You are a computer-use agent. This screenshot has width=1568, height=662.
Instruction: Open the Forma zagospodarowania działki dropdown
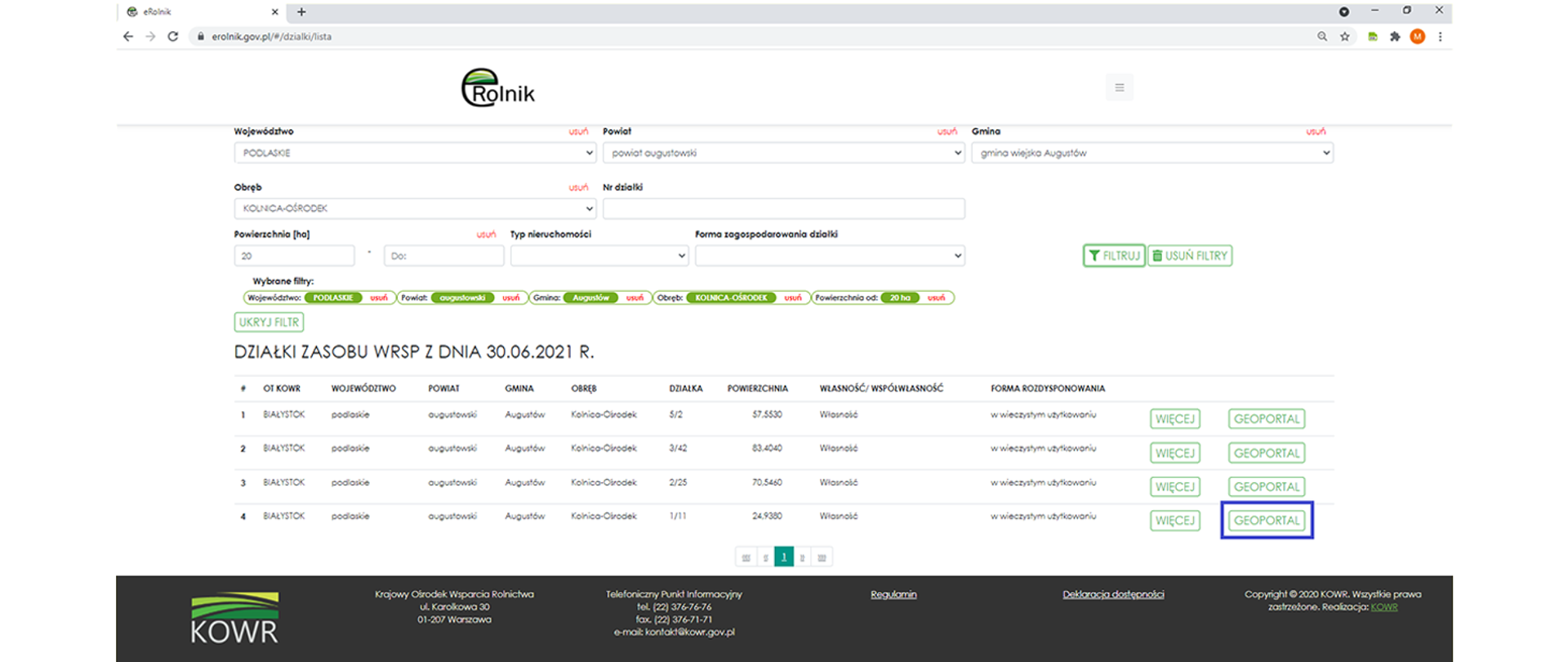click(x=829, y=256)
